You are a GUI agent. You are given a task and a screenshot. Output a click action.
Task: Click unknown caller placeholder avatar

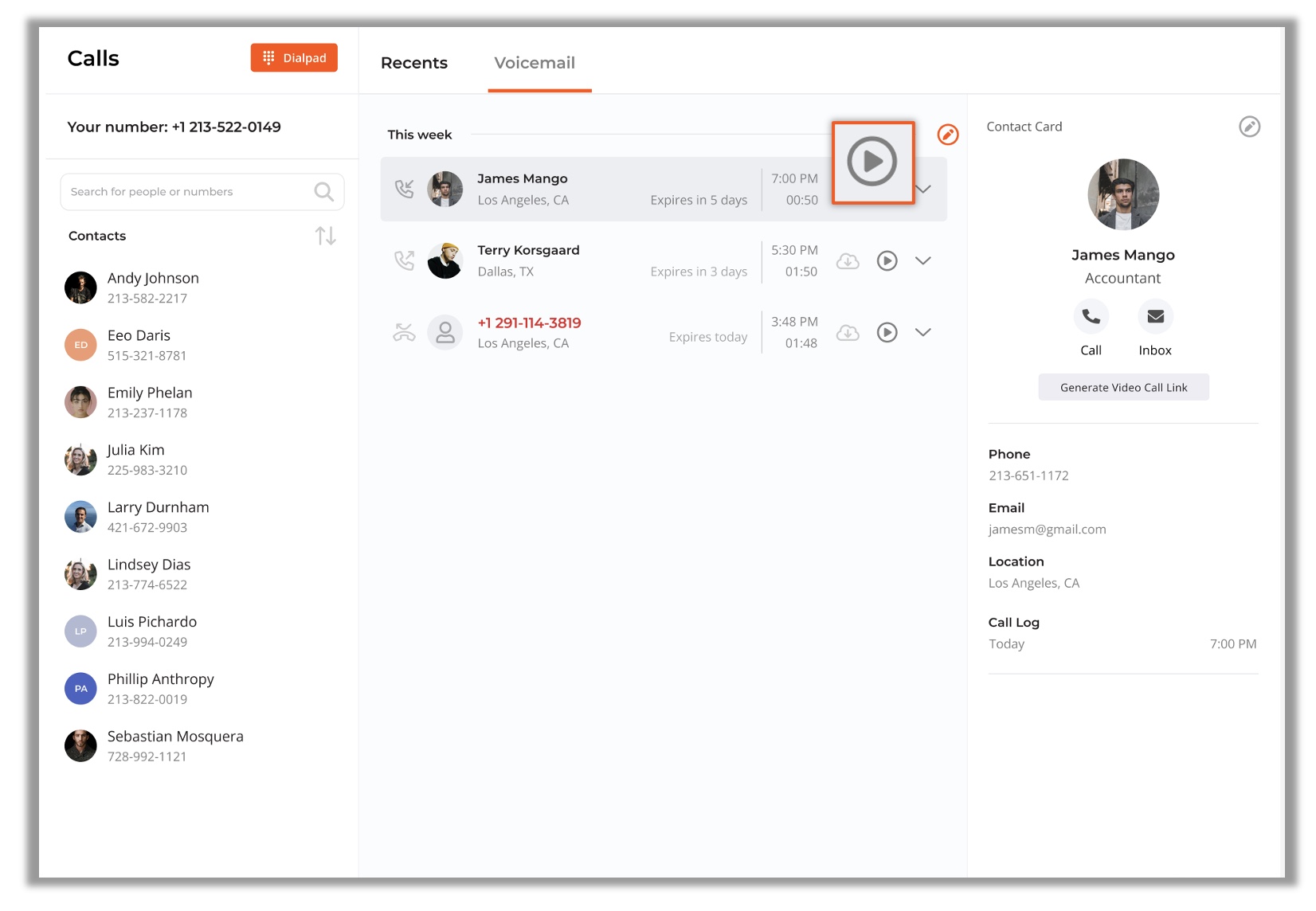[x=445, y=333]
